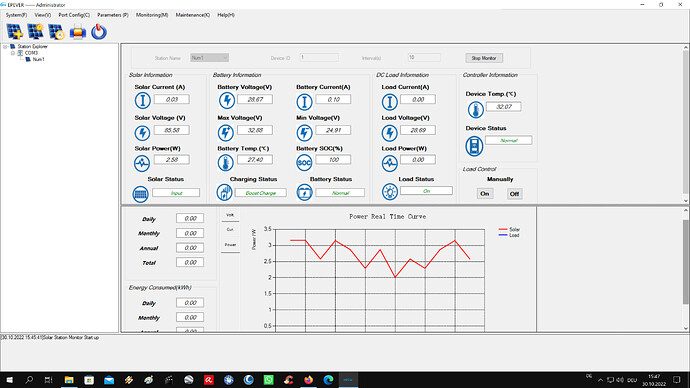Click the lower panel vertical scrollbar
The image size is (690, 388).
pyautogui.click(x=686, y=269)
